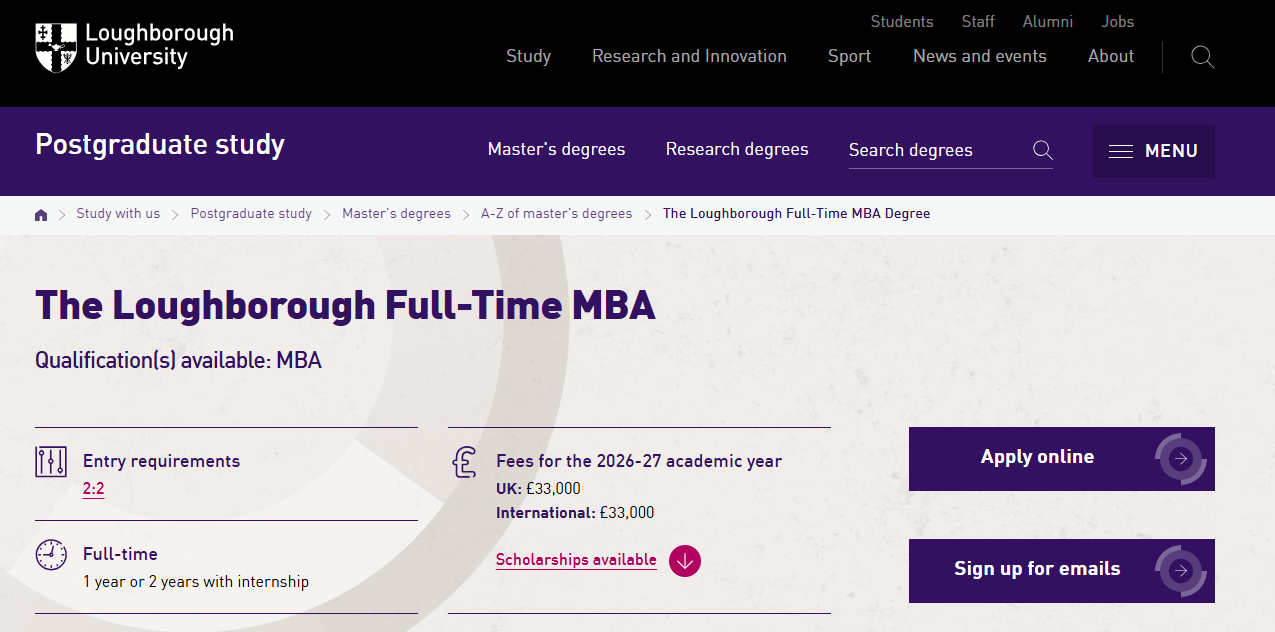Click the entry requirements sliders icon
The height and width of the screenshot is (632, 1275).
point(51,461)
